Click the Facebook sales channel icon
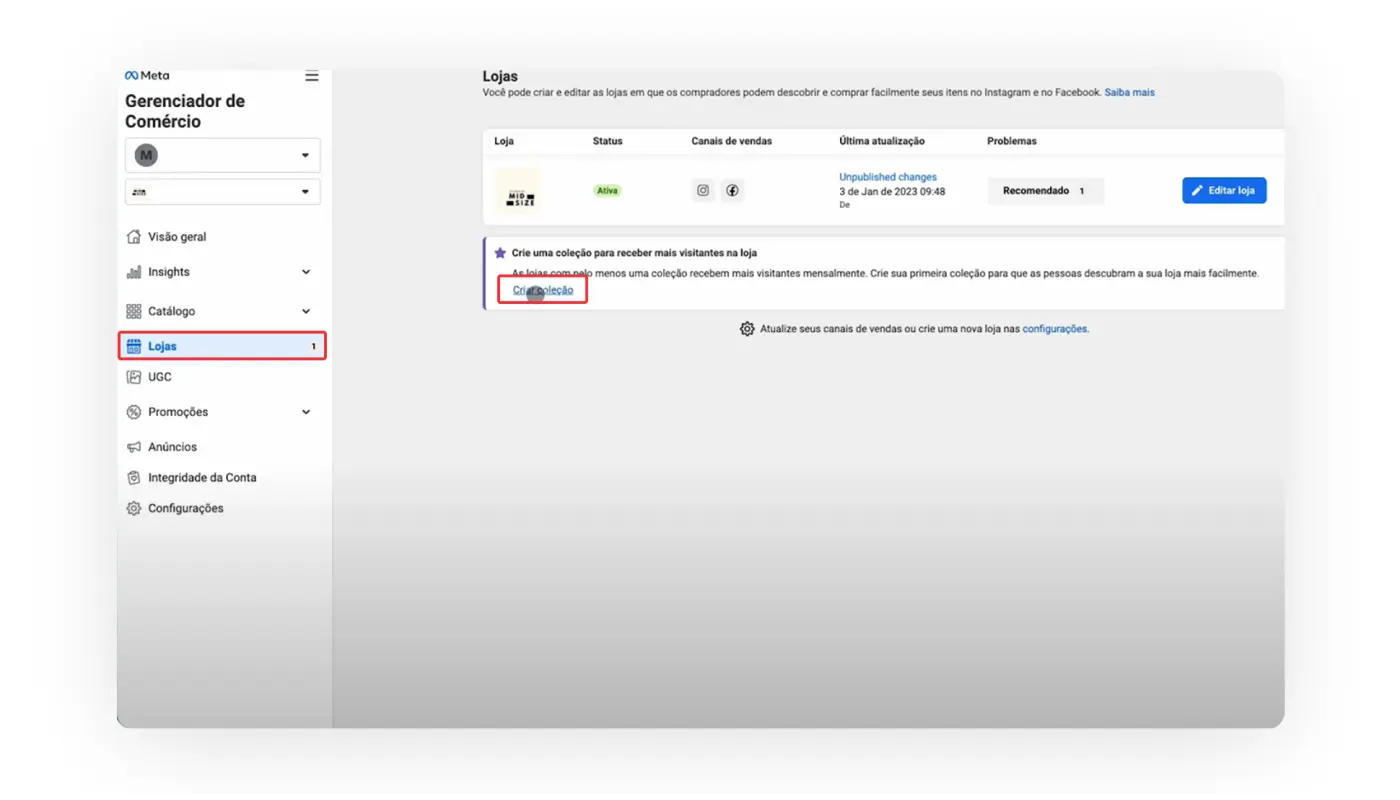 (732, 190)
